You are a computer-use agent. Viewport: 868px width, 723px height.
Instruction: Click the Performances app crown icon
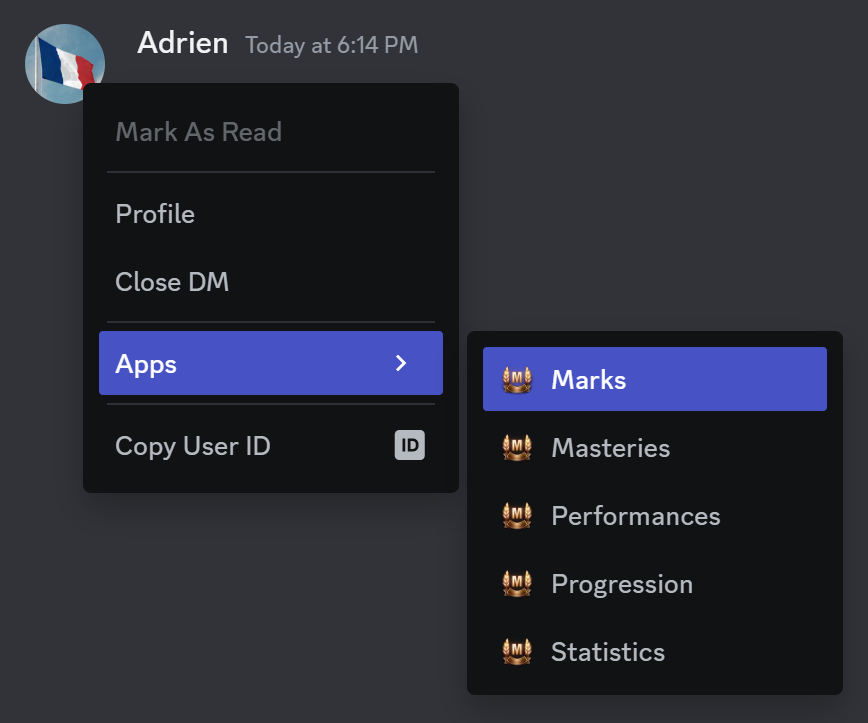point(516,516)
